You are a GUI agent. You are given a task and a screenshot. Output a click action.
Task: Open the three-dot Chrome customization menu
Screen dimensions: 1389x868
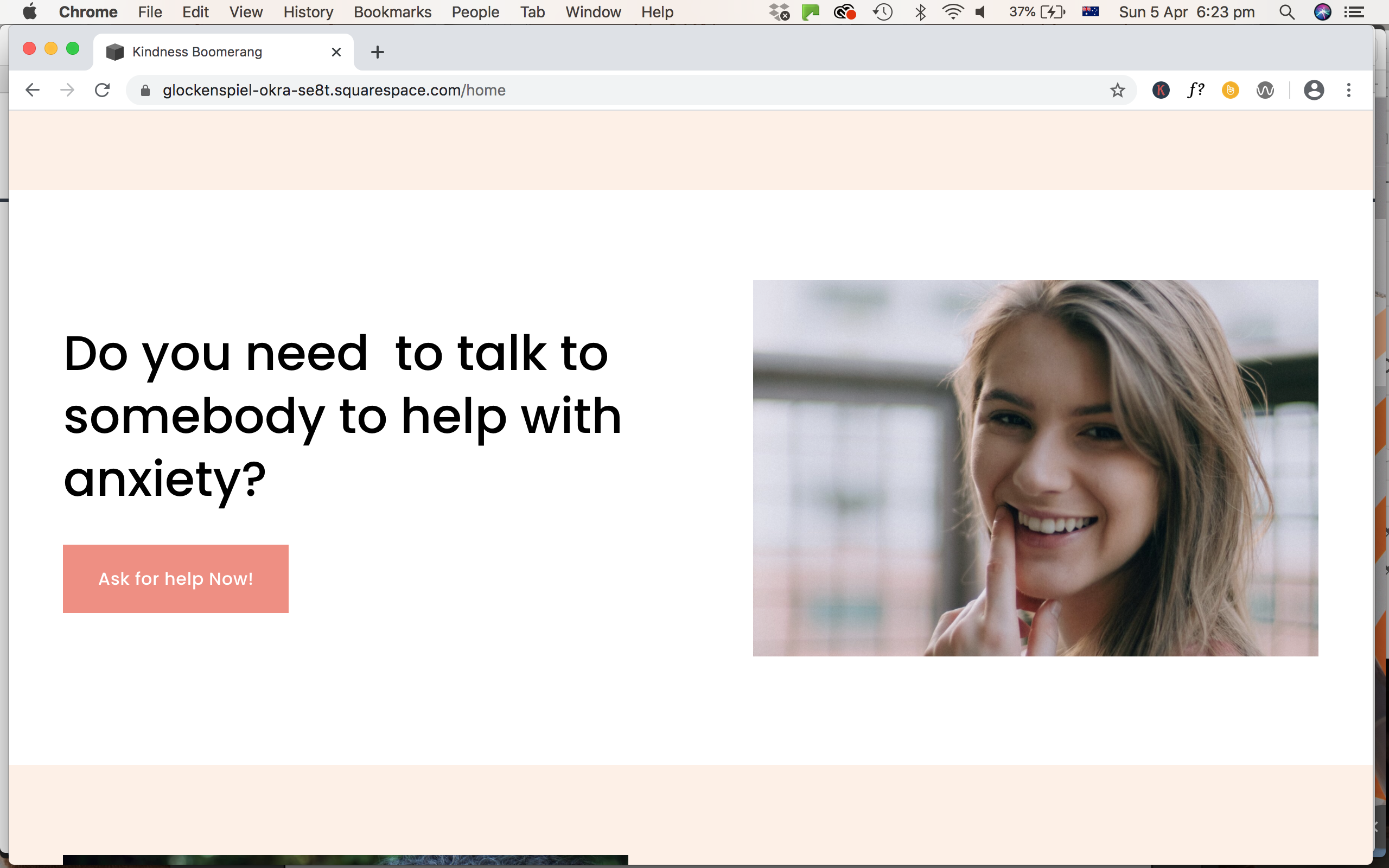[x=1348, y=90]
